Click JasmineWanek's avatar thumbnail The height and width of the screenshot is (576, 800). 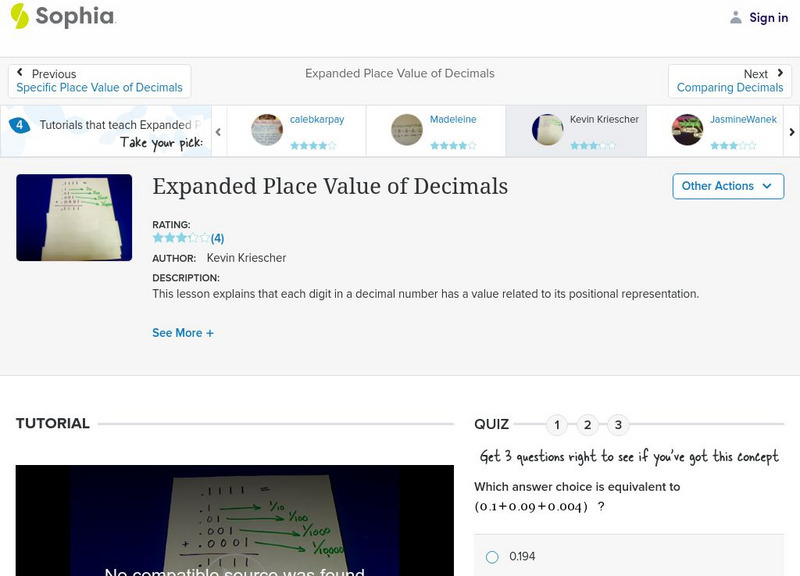pos(687,130)
